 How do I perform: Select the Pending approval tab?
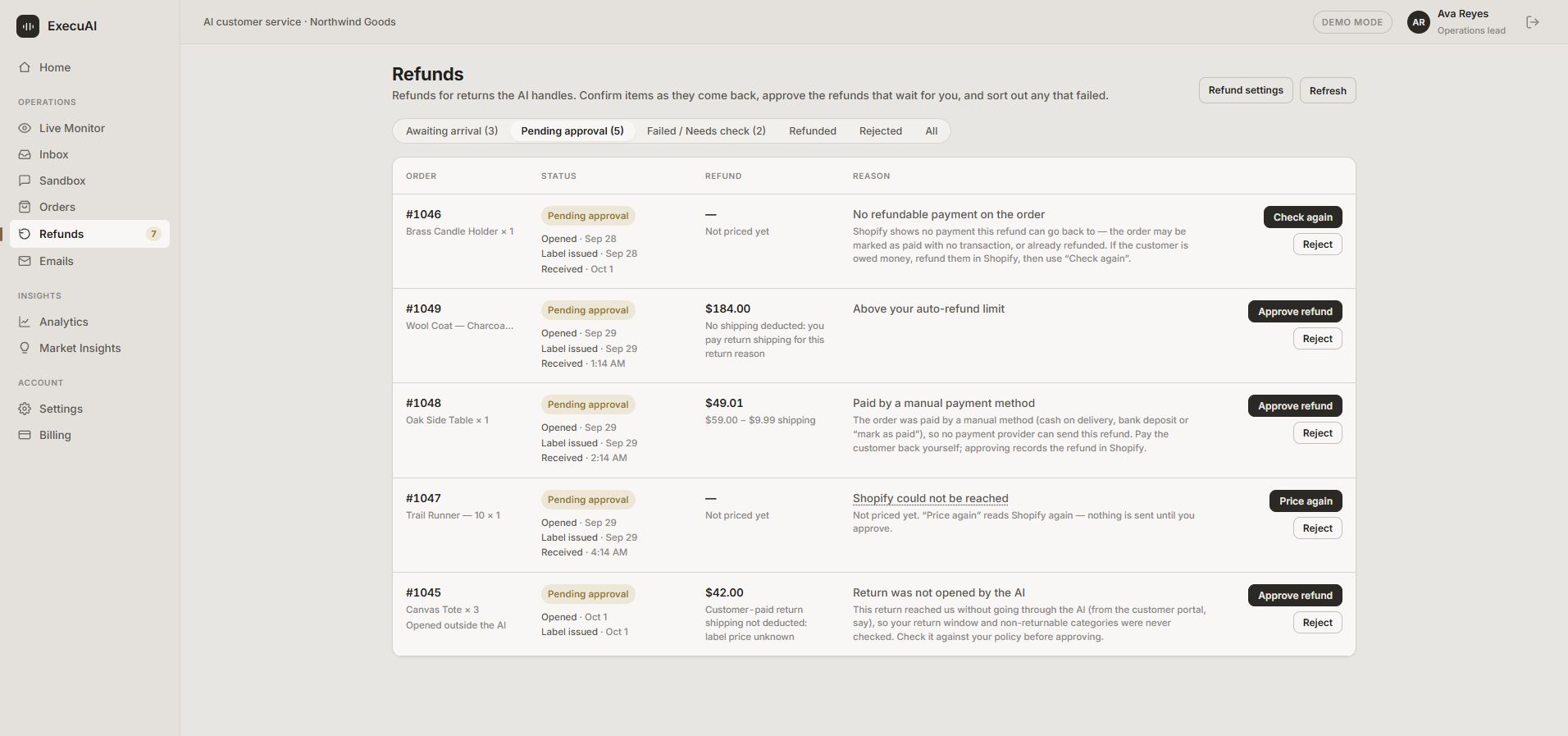tap(572, 131)
